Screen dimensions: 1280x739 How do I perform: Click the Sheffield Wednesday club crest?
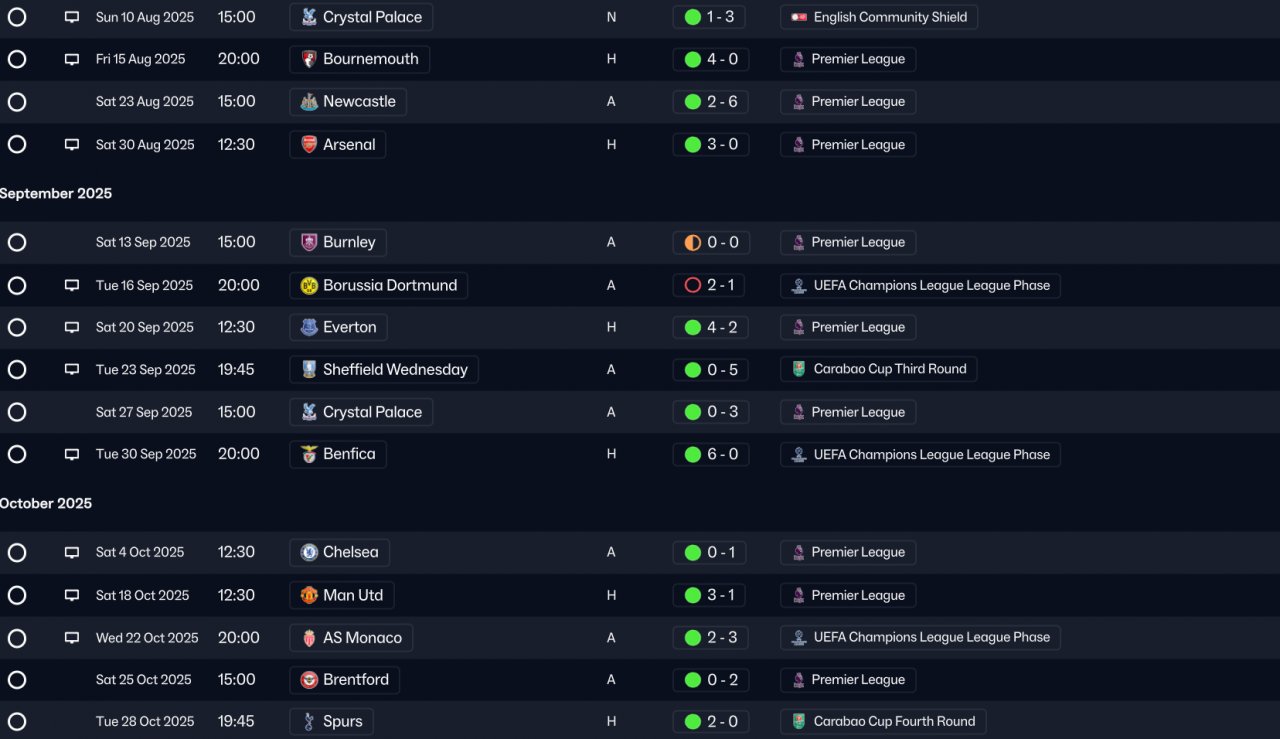pyautogui.click(x=309, y=370)
